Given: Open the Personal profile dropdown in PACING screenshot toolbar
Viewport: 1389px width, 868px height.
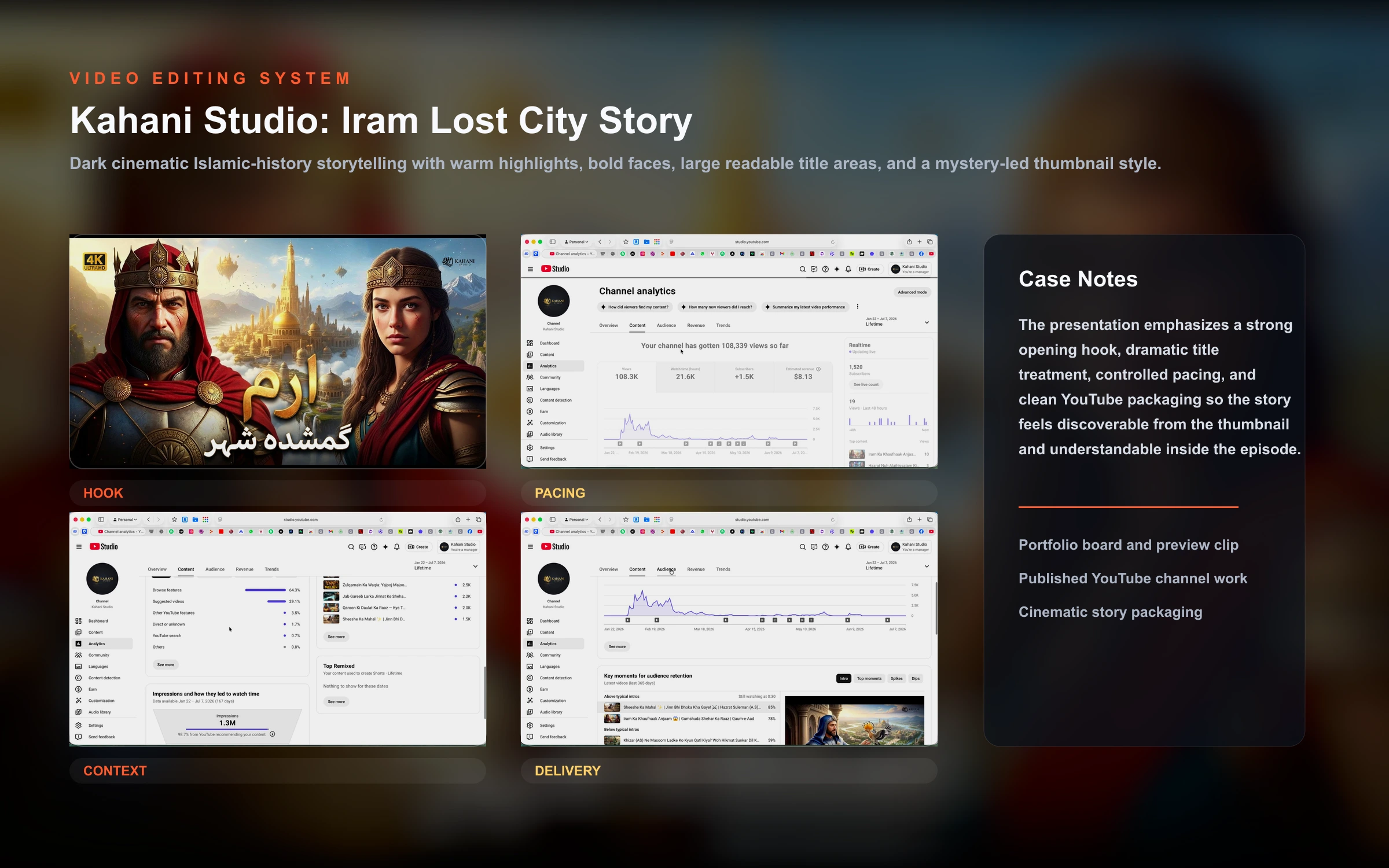Looking at the screenshot, I should pos(576,242).
